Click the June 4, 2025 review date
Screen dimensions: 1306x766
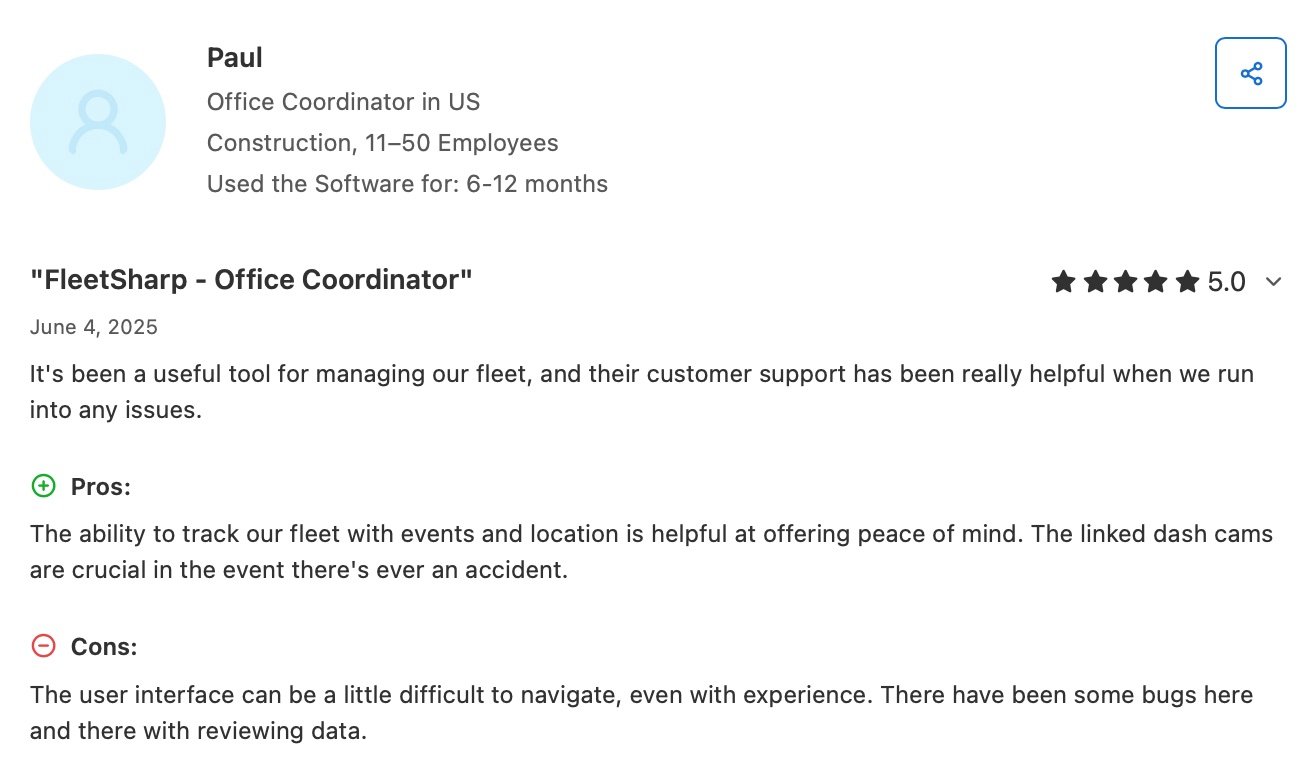[93, 326]
